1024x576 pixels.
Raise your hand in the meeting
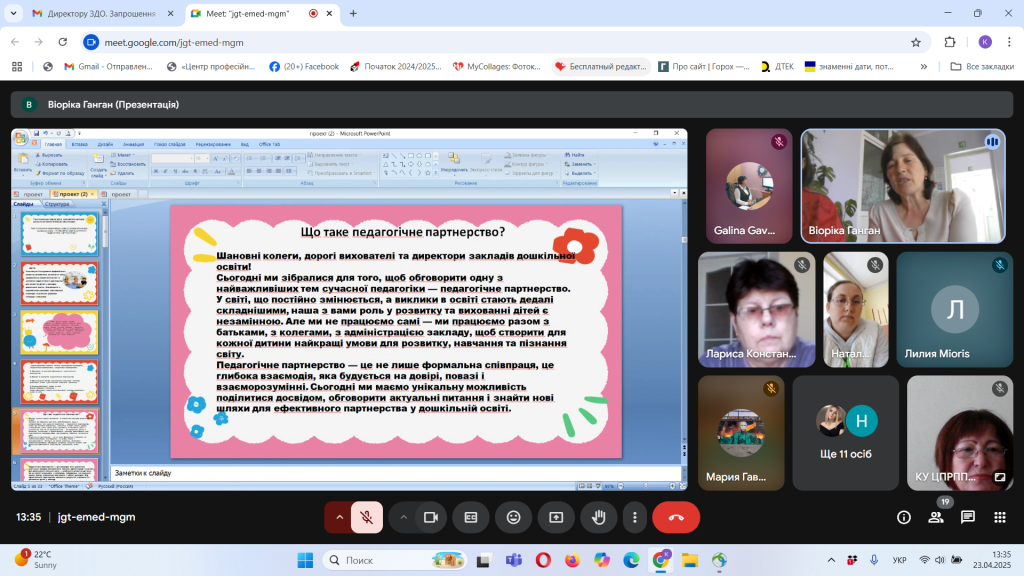(x=599, y=517)
